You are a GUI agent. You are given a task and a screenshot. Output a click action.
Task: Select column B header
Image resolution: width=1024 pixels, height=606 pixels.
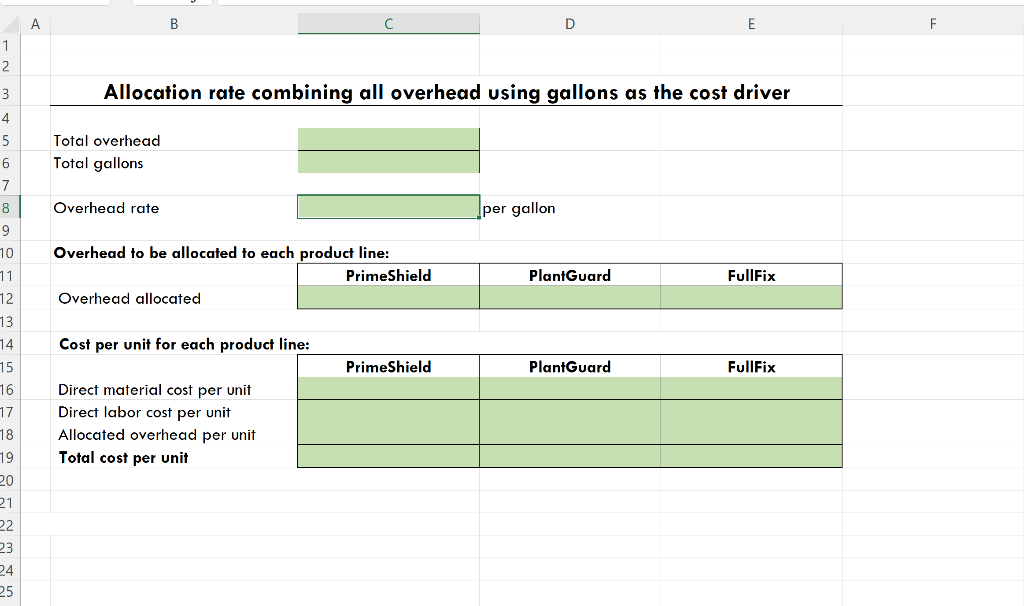[174, 24]
